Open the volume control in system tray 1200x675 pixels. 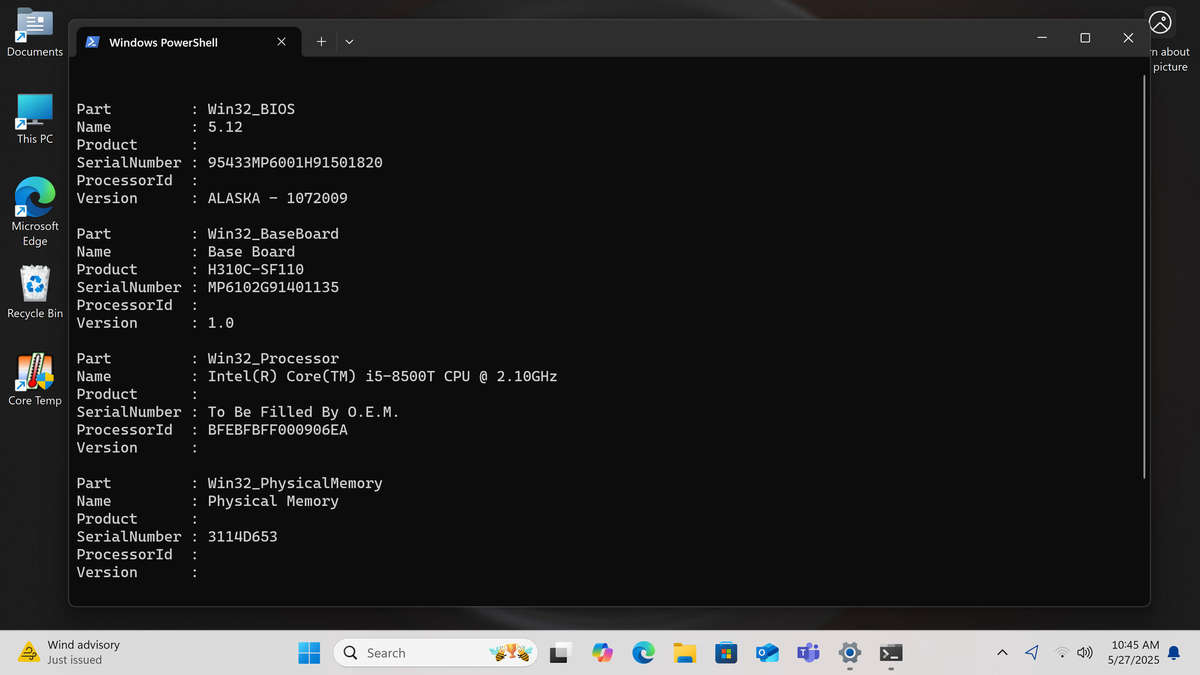pyautogui.click(x=1085, y=653)
